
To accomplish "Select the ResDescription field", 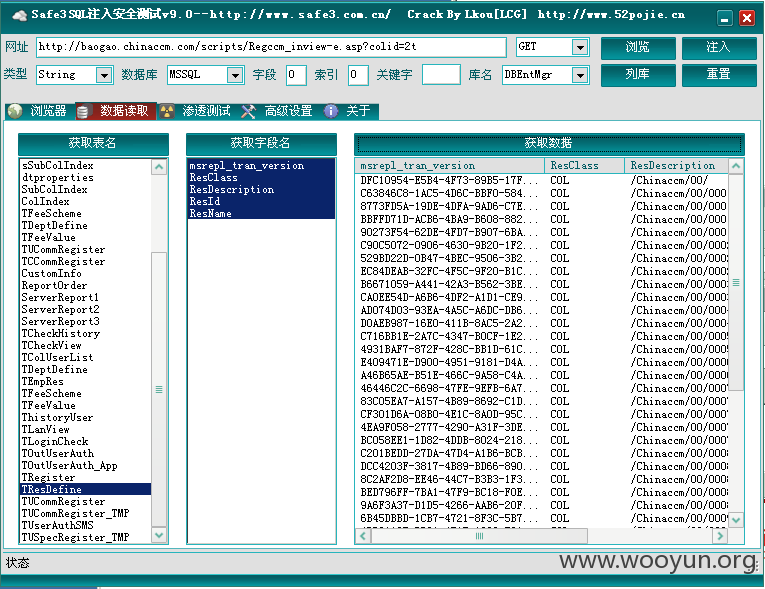I will [x=261, y=189].
